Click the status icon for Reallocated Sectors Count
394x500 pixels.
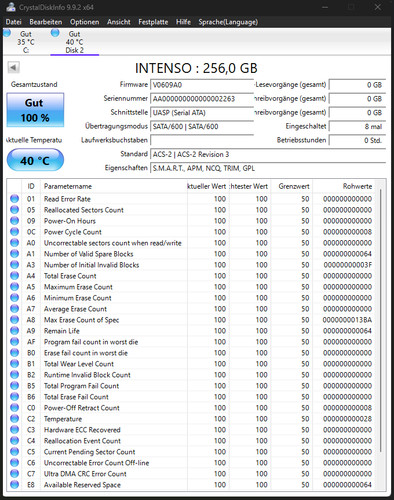[14, 210]
